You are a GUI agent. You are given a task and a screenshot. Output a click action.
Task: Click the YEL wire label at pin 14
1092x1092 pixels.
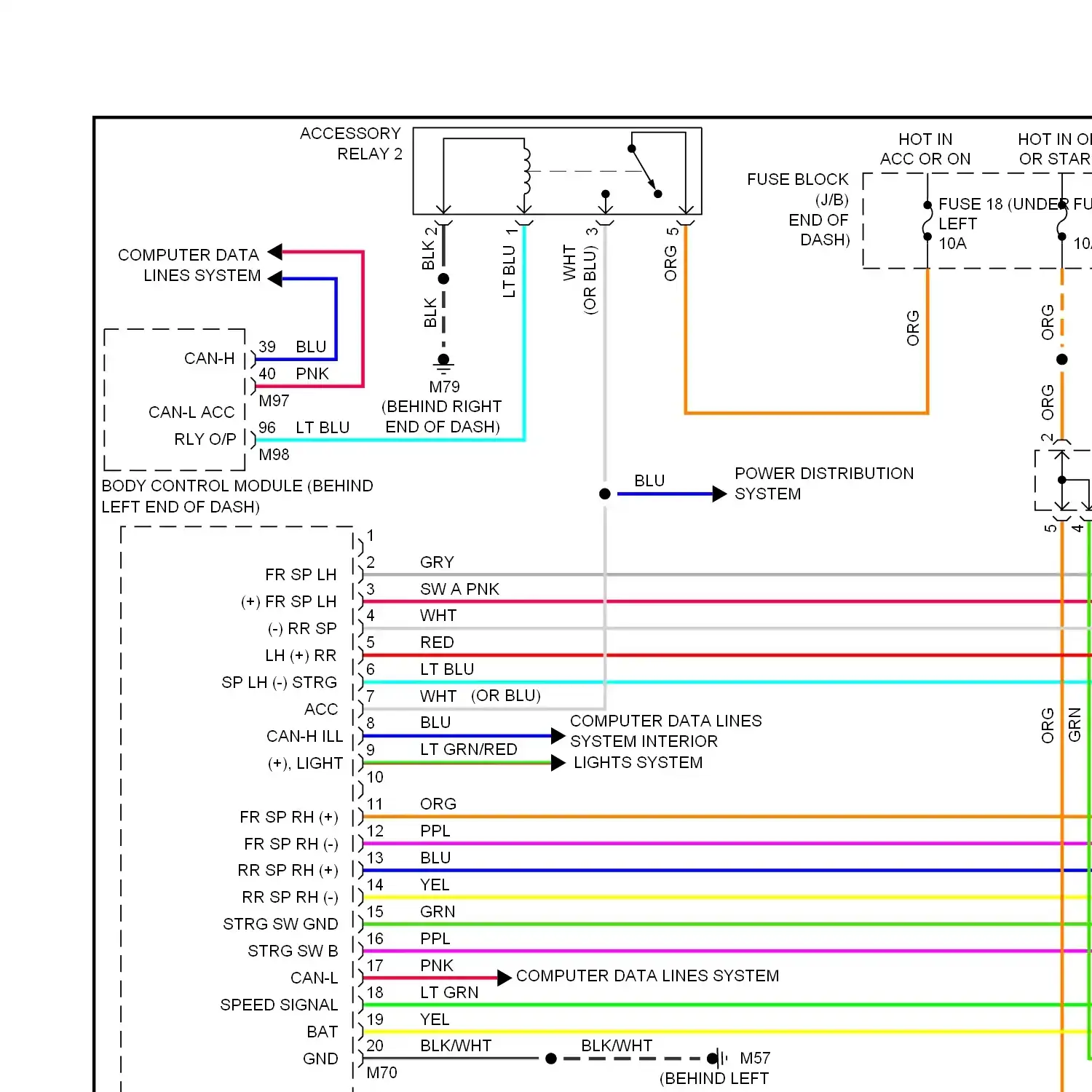(435, 885)
